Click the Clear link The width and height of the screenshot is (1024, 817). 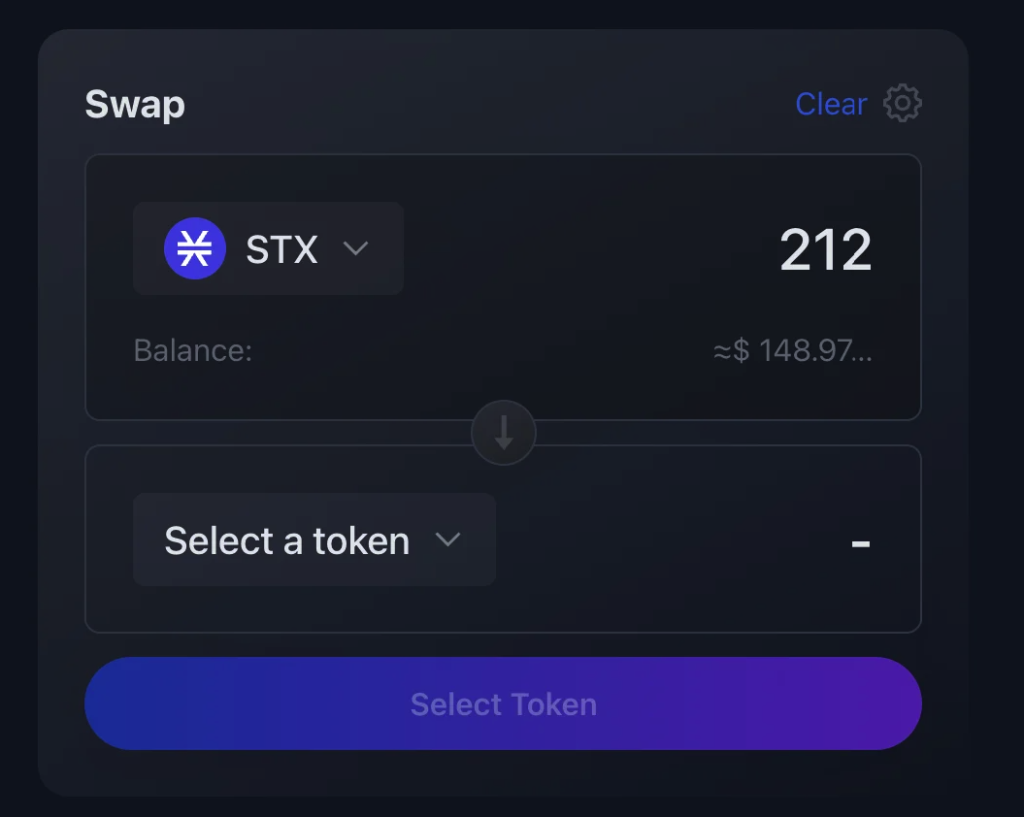(x=831, y=104)
